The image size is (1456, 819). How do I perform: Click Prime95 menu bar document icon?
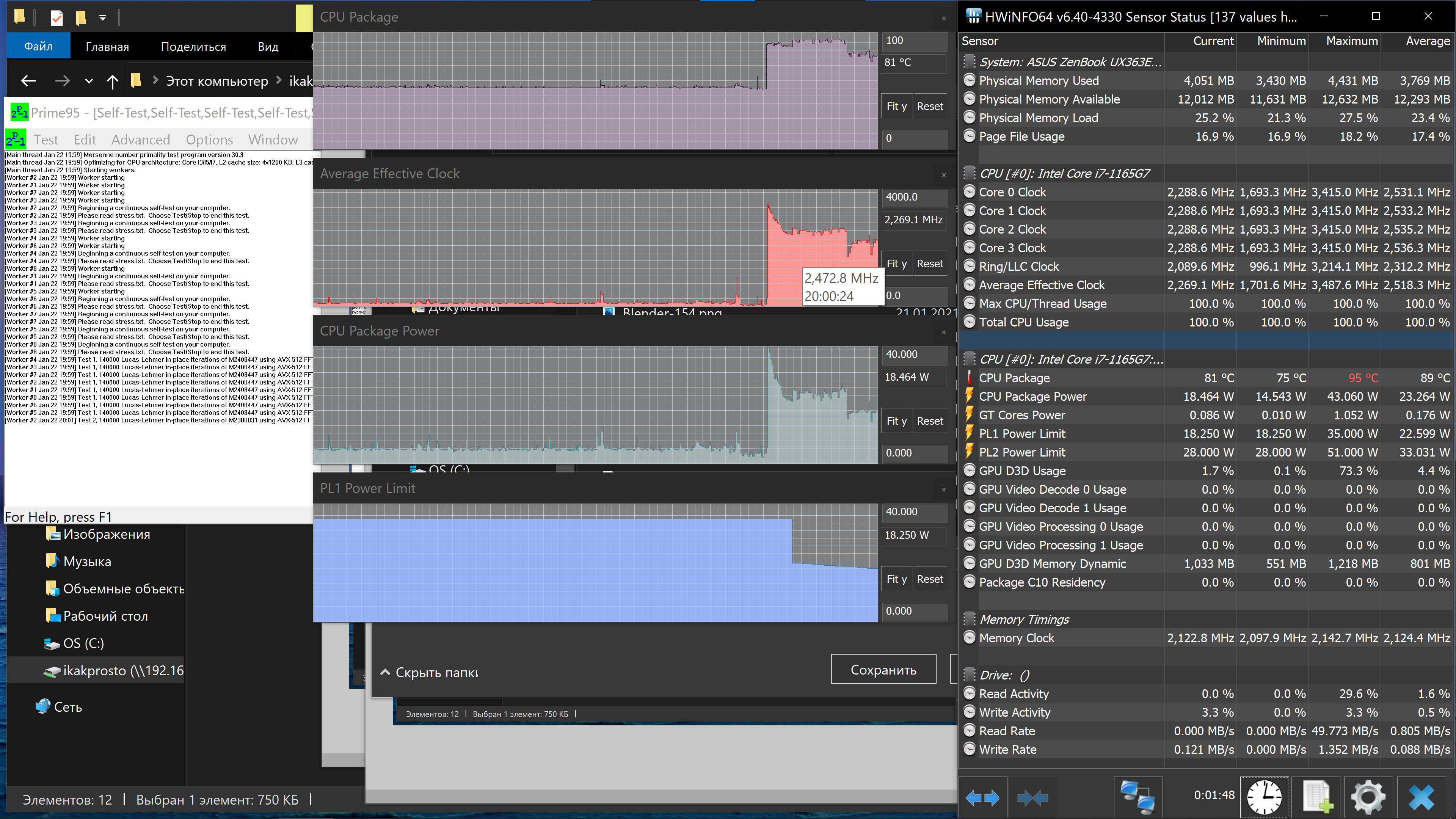tap(15, 139)
